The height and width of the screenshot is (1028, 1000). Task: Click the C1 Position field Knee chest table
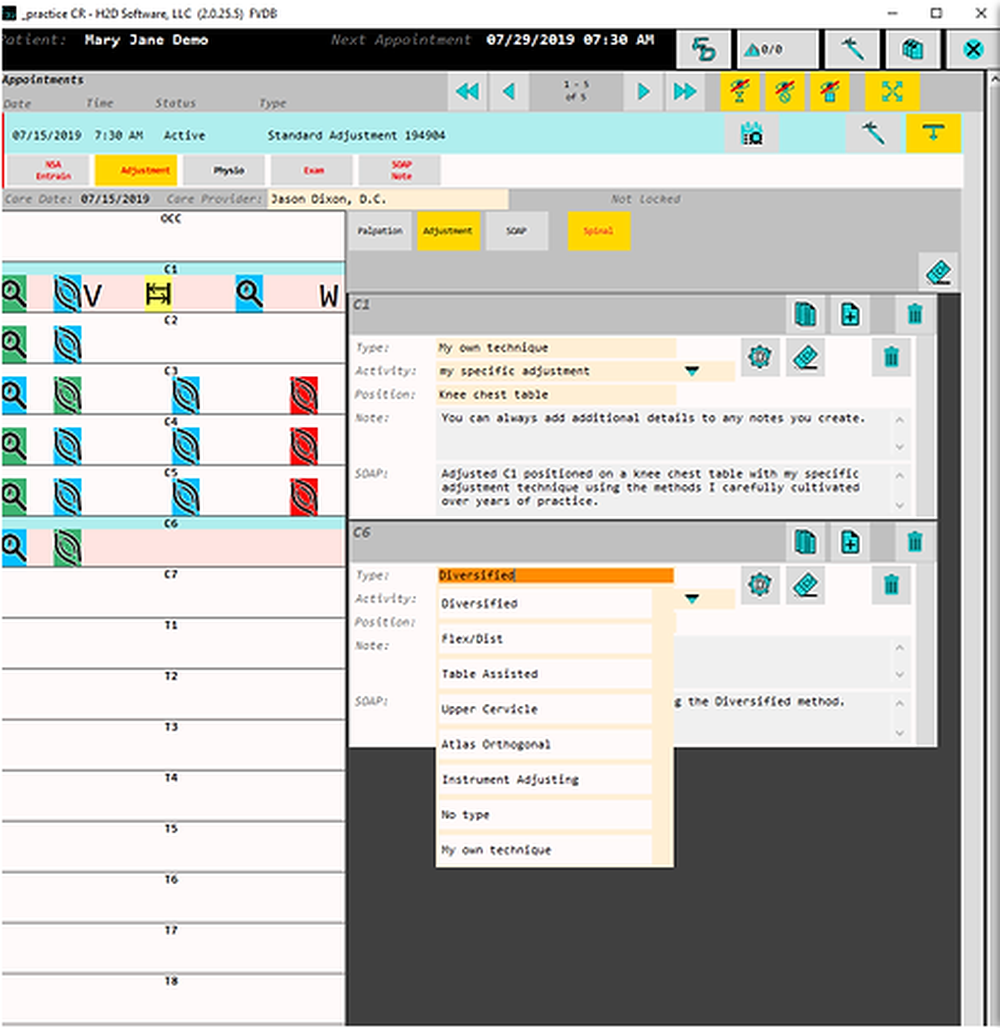pos(555,395)
